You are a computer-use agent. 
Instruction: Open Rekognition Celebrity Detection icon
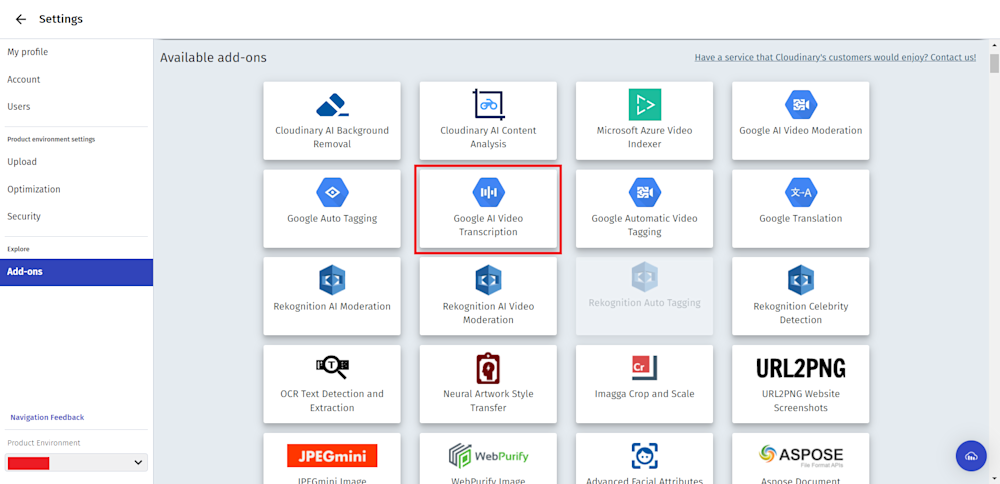pos(801,281)
